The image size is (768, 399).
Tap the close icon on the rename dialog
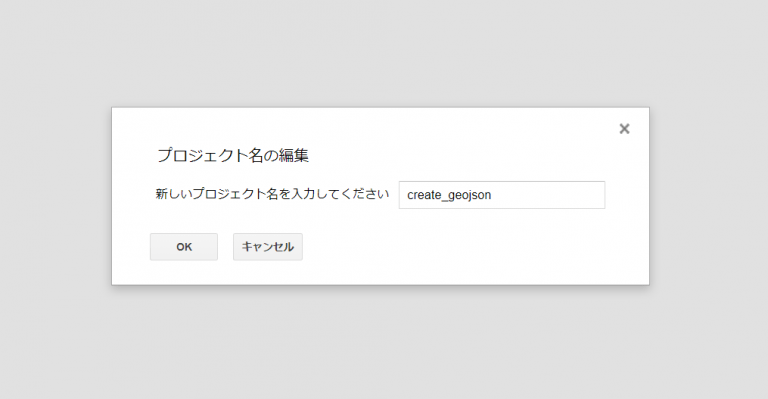624,129
